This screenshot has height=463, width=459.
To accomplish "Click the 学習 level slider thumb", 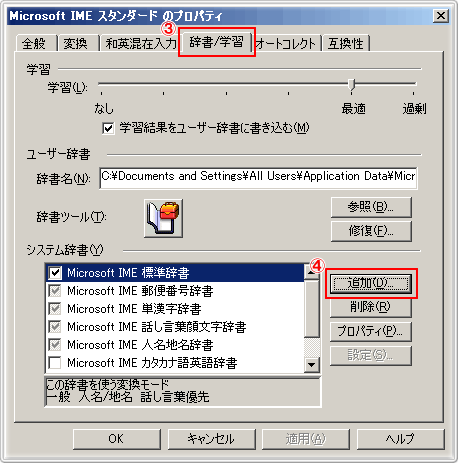I will tap(351, 85).
